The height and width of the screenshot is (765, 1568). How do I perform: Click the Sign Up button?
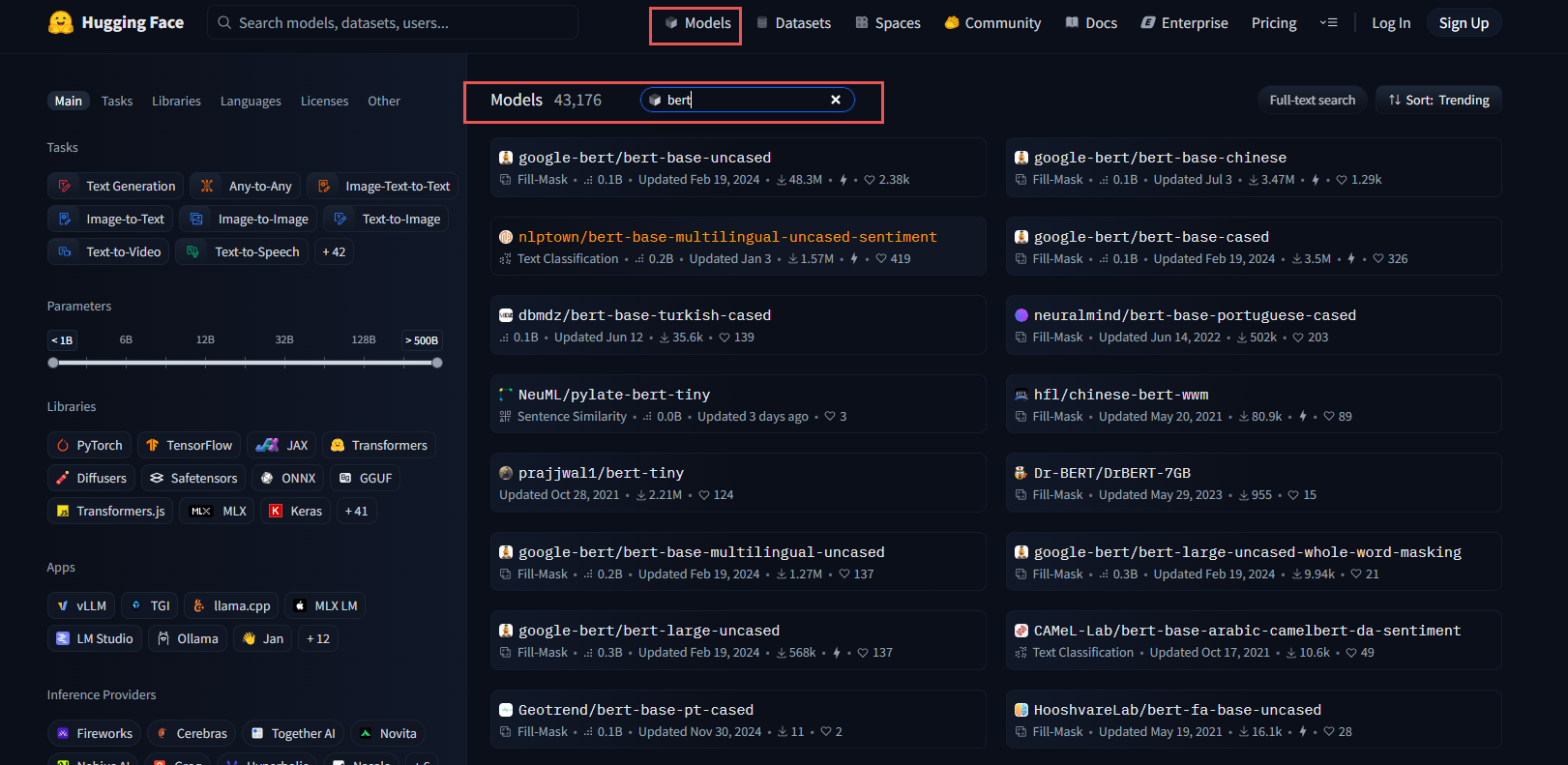point(1464,23)
